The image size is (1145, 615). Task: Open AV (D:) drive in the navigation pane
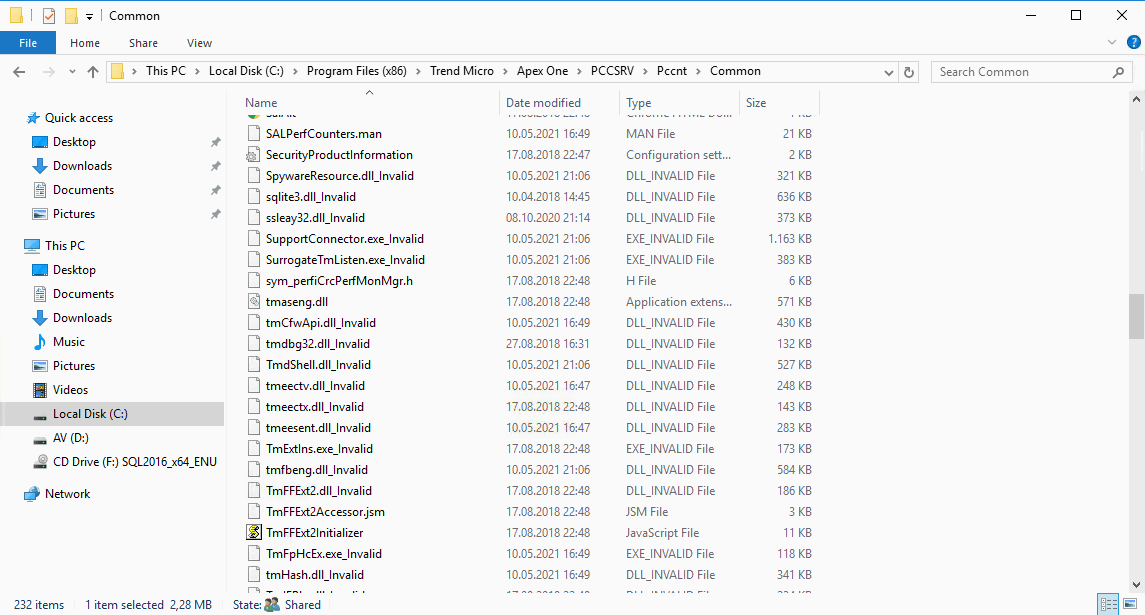click(71, 438)
